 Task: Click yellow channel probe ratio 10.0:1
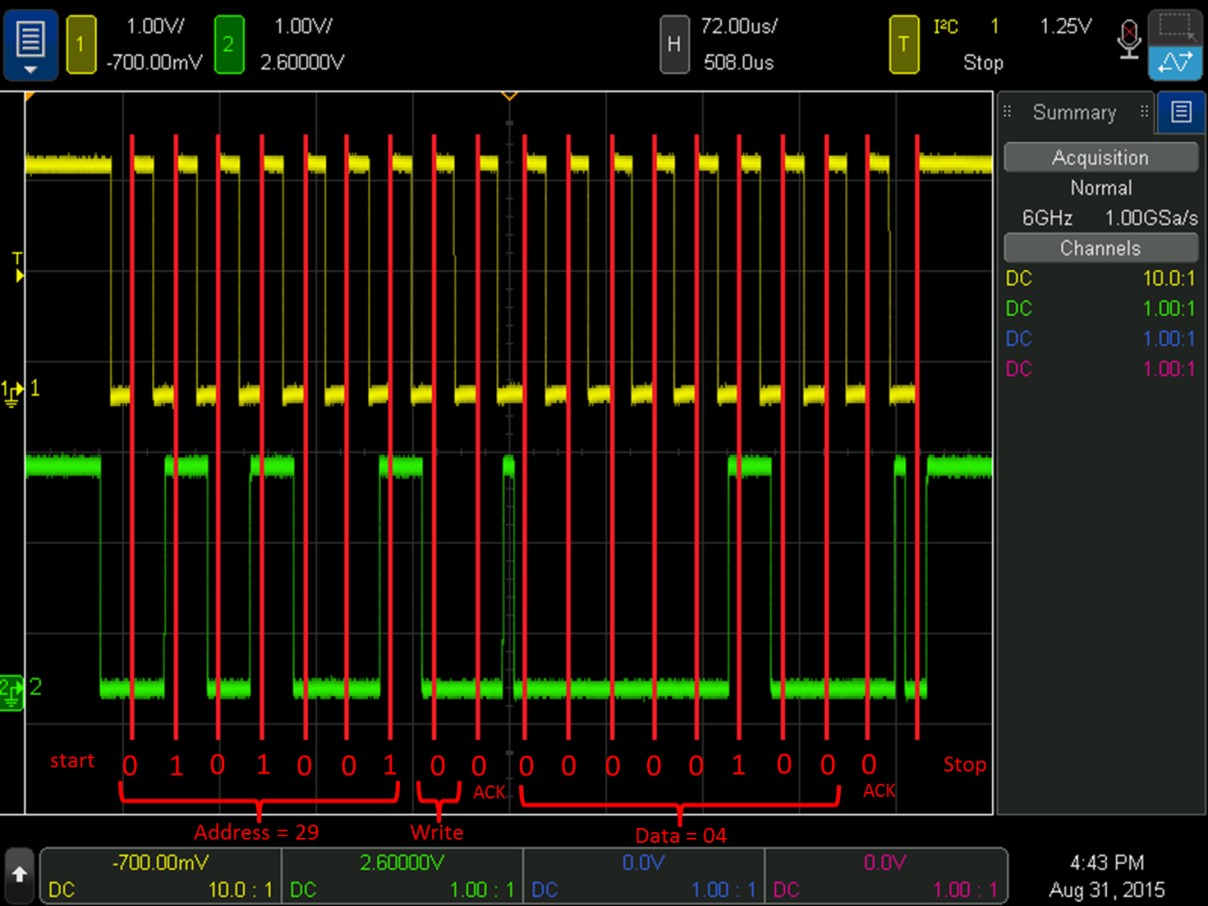pos(1169,278)
